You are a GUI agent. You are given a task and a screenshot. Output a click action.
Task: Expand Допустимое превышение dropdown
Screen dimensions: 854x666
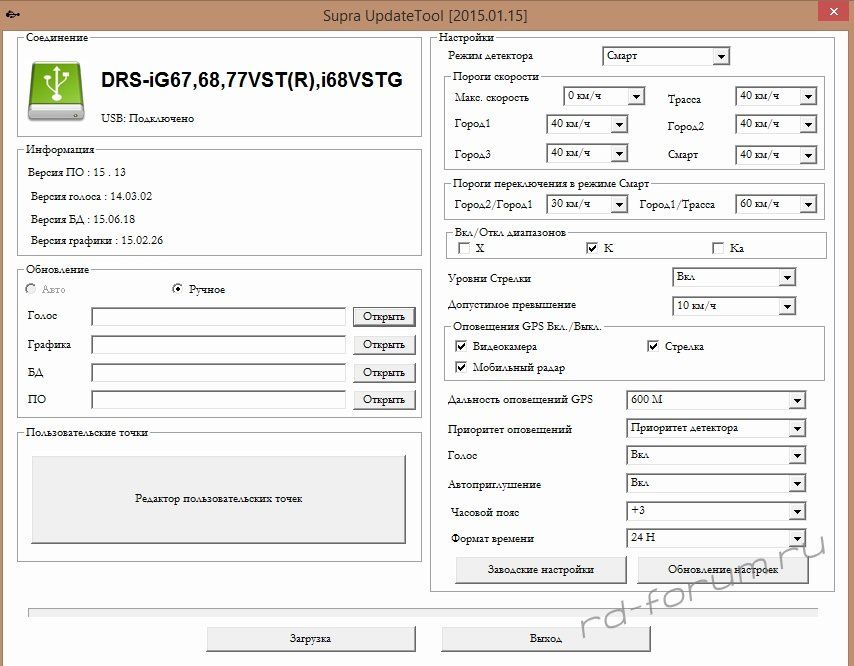tap(734, 306)
